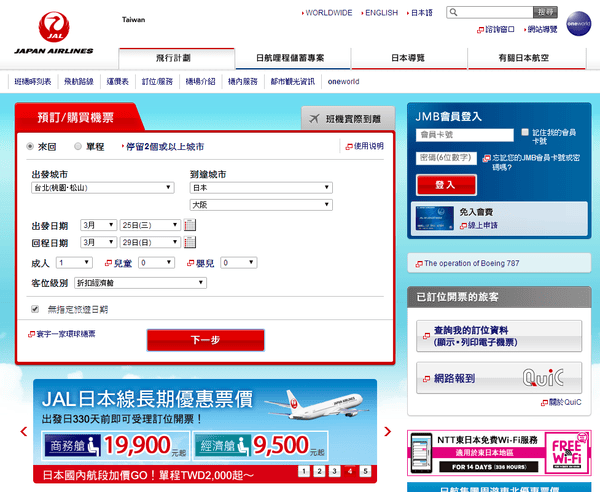Select 單程 one-way radio button
The height and width of the screenshot is (492, 600).
point(78,146)
